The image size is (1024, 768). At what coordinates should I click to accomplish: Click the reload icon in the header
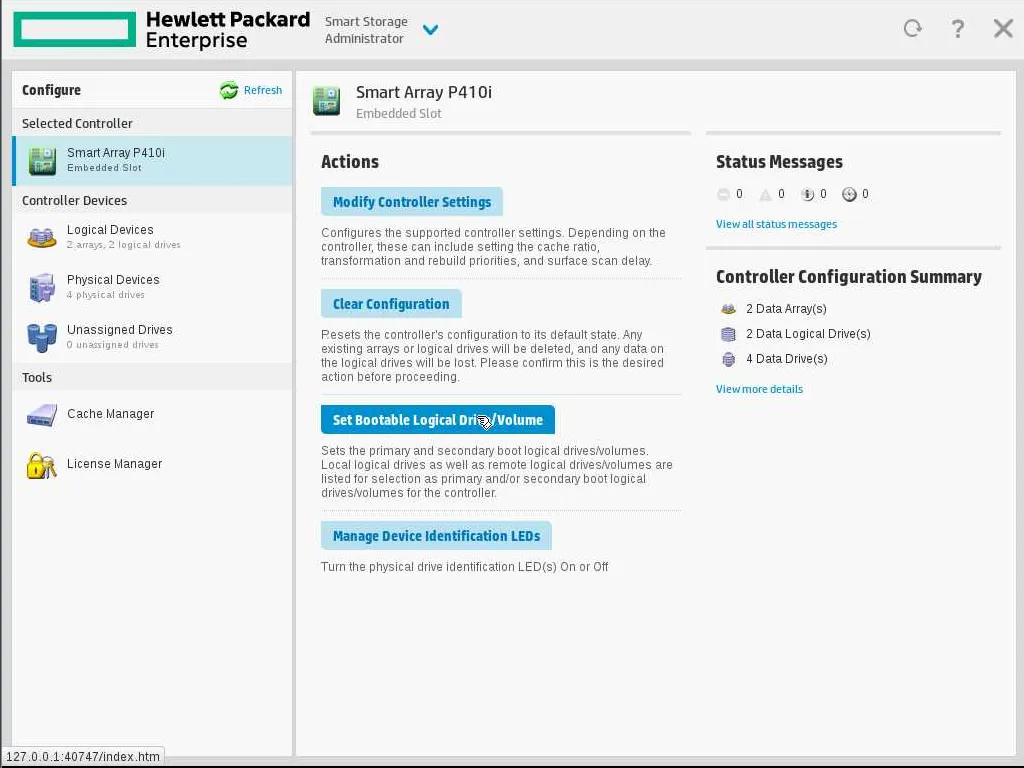point(912,28)
